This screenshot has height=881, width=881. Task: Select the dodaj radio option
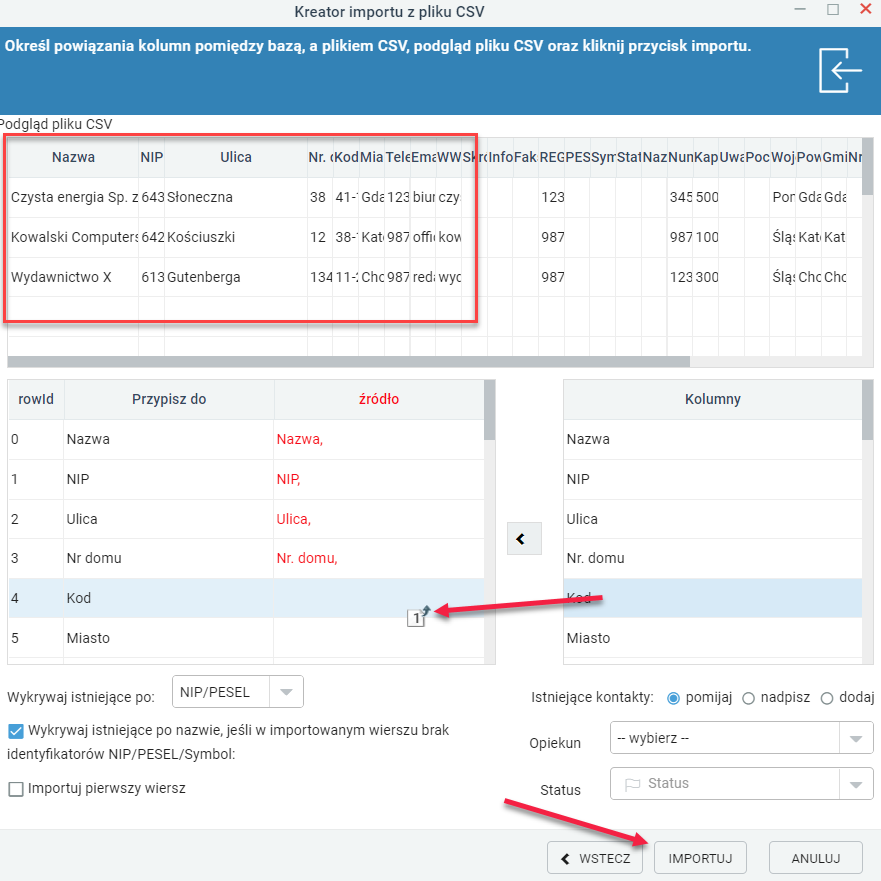pos(826,698)
